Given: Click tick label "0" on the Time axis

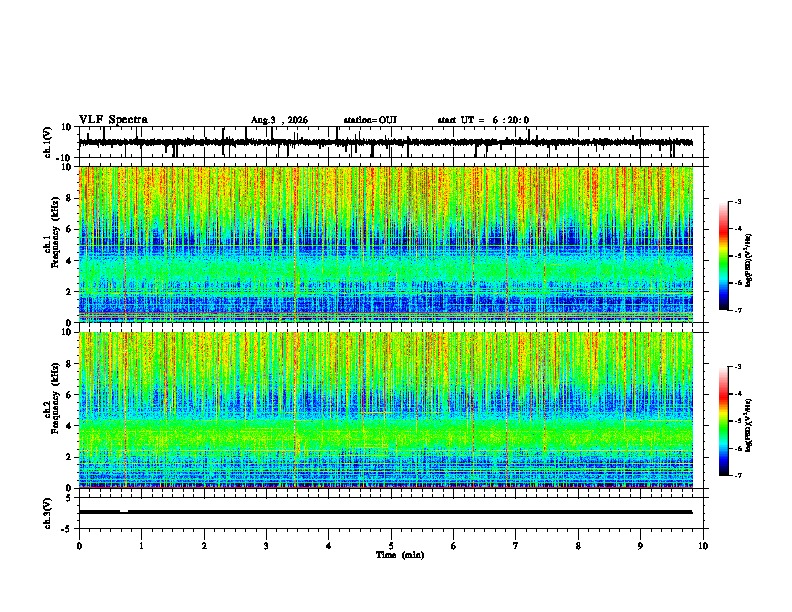Looking at the screenshot, I should (x=79, y=546).
